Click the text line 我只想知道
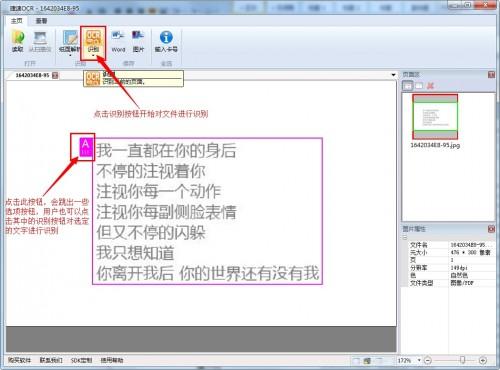Viewport: 500px width, 370px height. [135, 253]
